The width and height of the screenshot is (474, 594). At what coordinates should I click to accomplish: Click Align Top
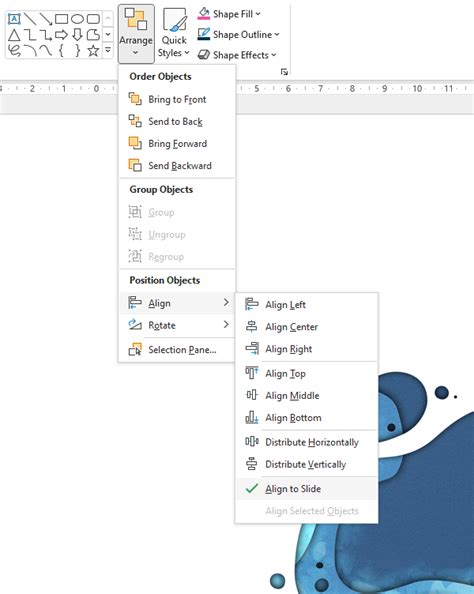tap(307, 374)
